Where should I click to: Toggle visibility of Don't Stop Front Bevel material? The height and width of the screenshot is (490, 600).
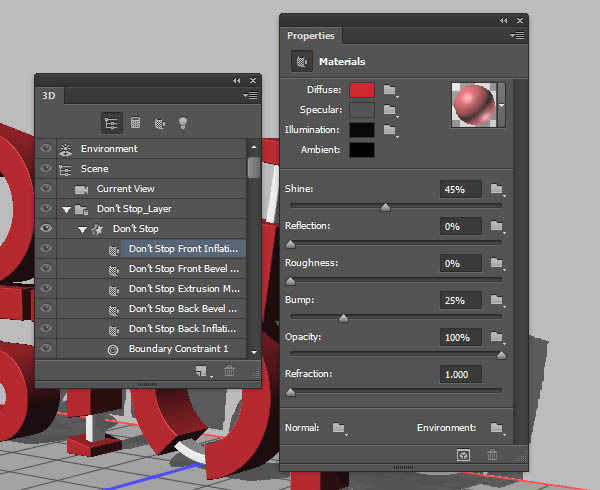pyautogui.click(x=46, y=268)
